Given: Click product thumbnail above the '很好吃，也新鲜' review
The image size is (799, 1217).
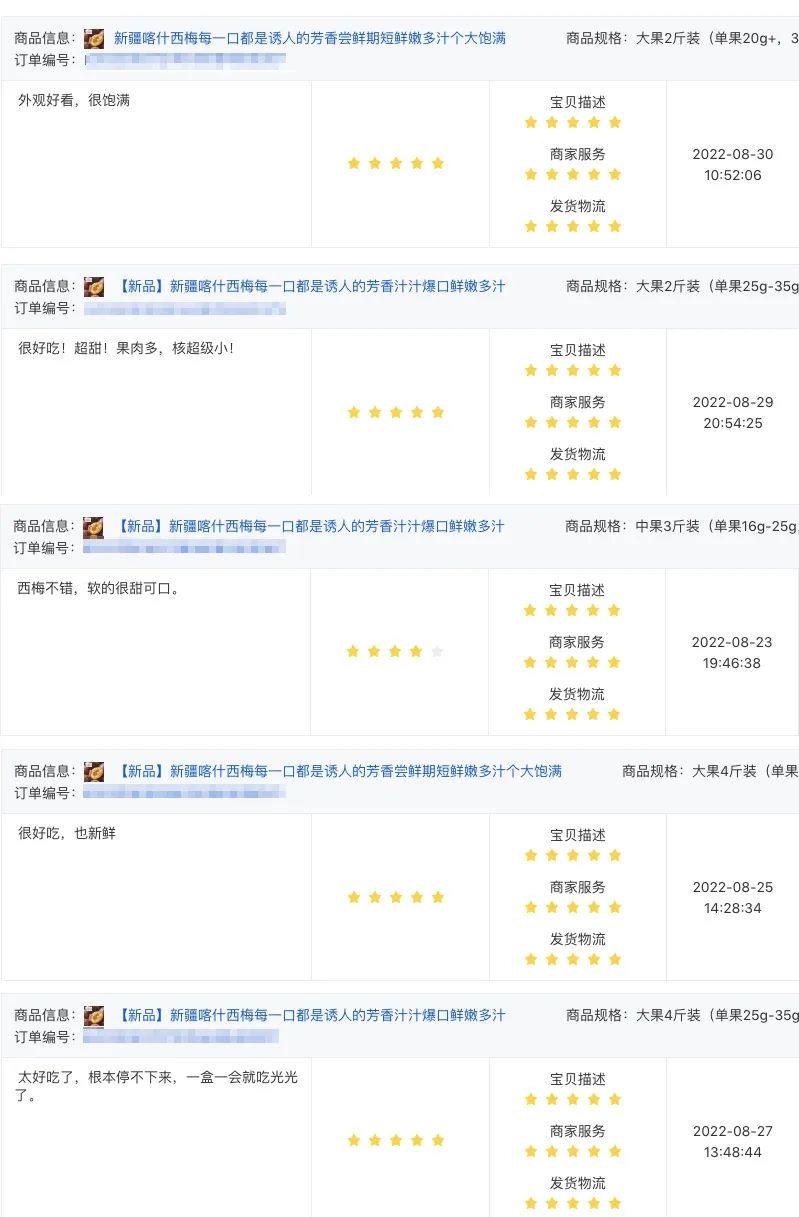Looking at the screenshot, I should (94, 772).
